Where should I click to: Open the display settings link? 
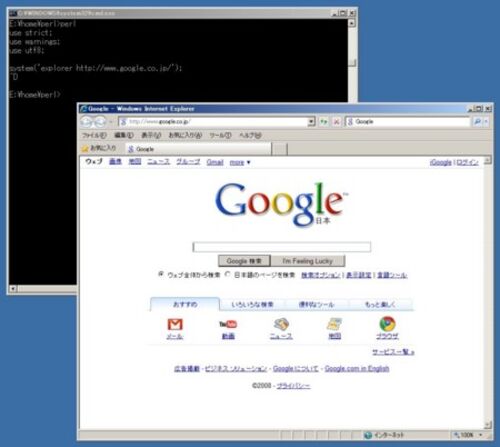click(359, 275)
